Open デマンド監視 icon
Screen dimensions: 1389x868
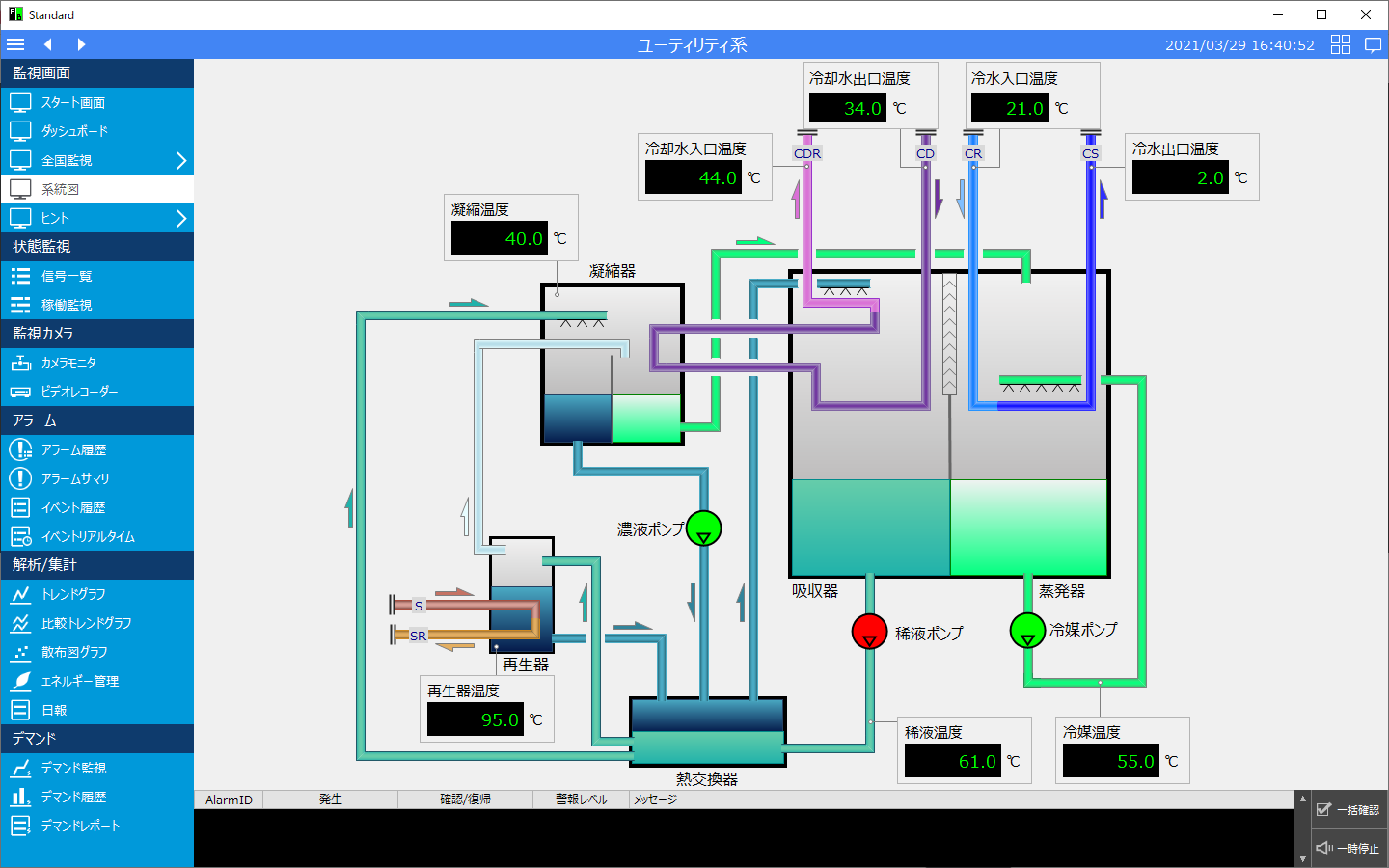pos(20,768)
